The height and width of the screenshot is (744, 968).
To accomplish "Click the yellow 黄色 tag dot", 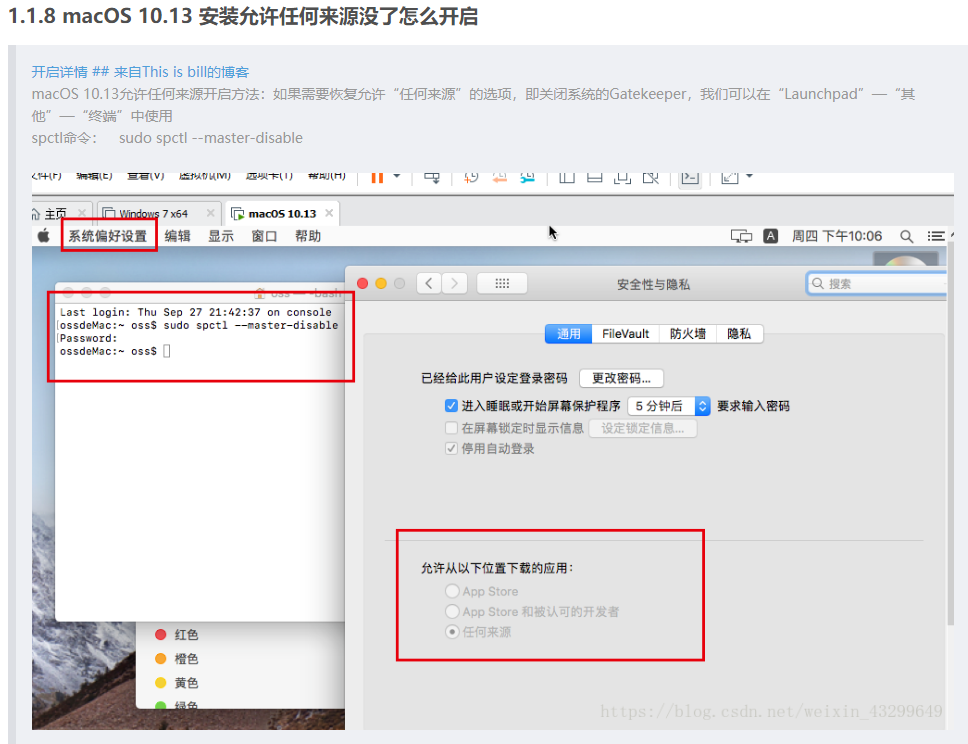I will [161, 682].
